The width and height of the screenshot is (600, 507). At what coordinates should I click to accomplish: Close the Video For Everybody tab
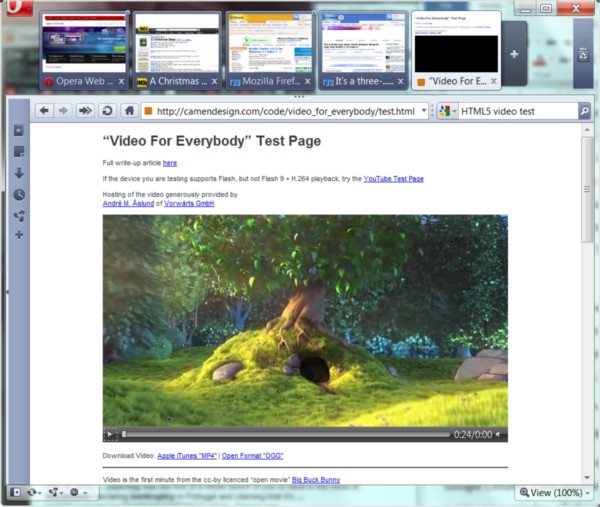(494, 81)
